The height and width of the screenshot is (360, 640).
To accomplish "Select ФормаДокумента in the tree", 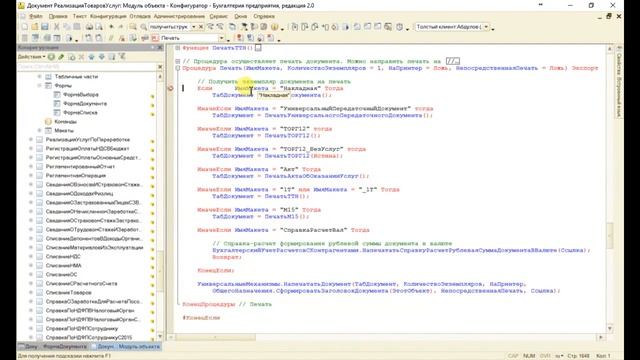I will click(85, 104).
